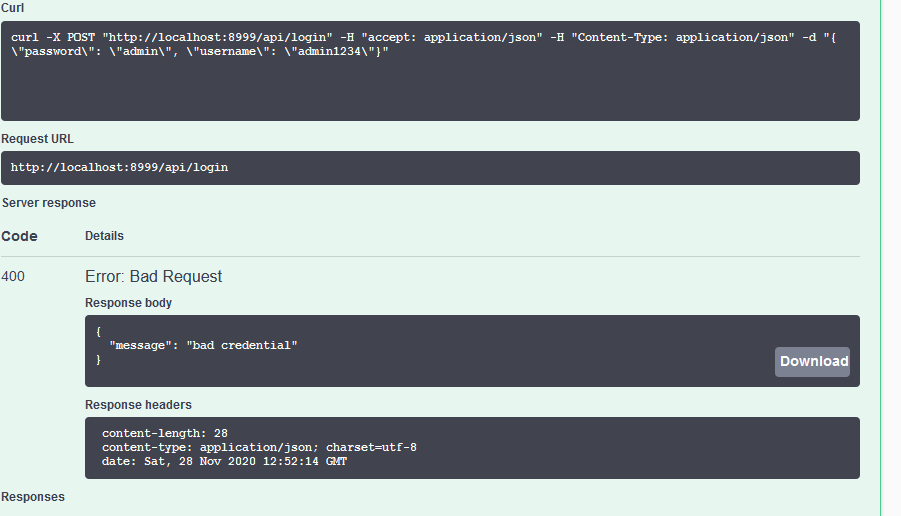
Task: Click the Request URL text box
Action: point(430,168)
